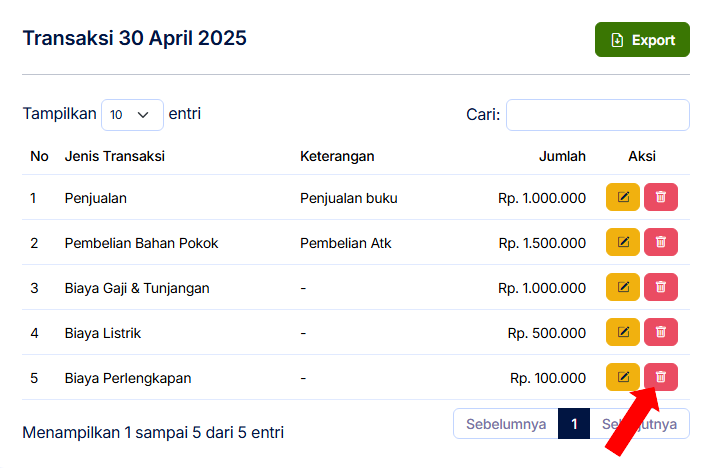Go to the Sebelumnya page
Image resolution: width=704 pixels, height=468 pixels.
click(506, 424)
